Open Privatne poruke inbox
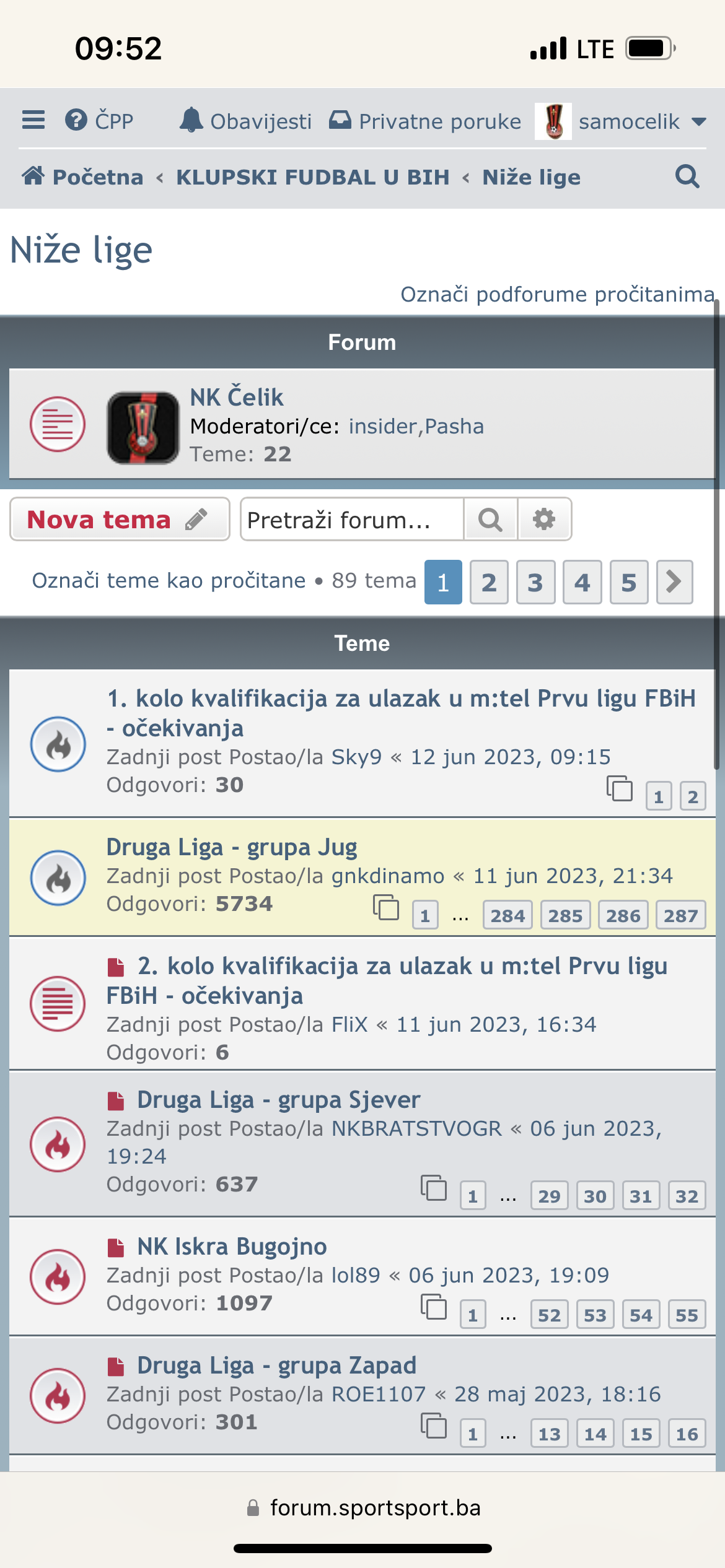The image size is (725, 1568). pos(425,121)
